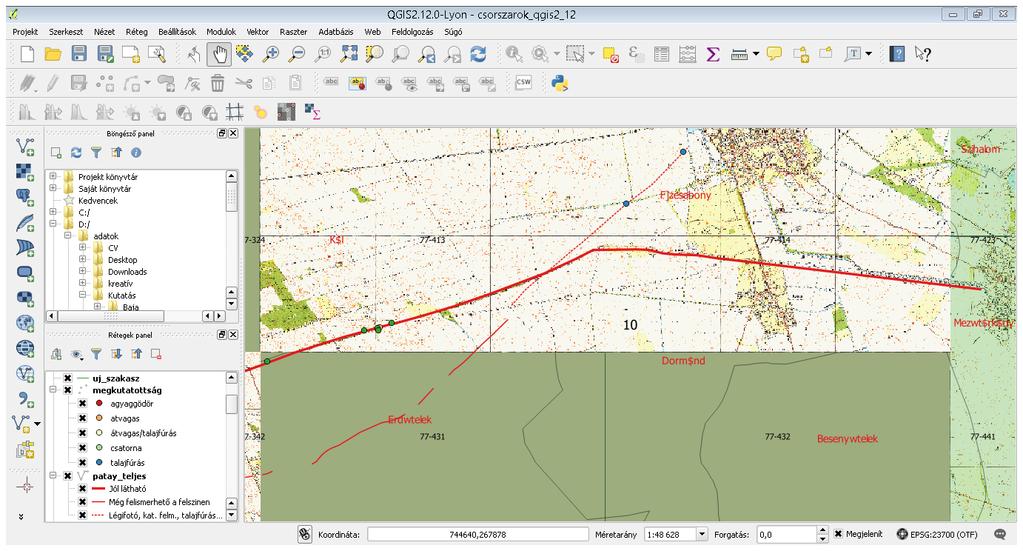
Task: Show statistical summary with the Sigma icon
Action: (713, 54)
